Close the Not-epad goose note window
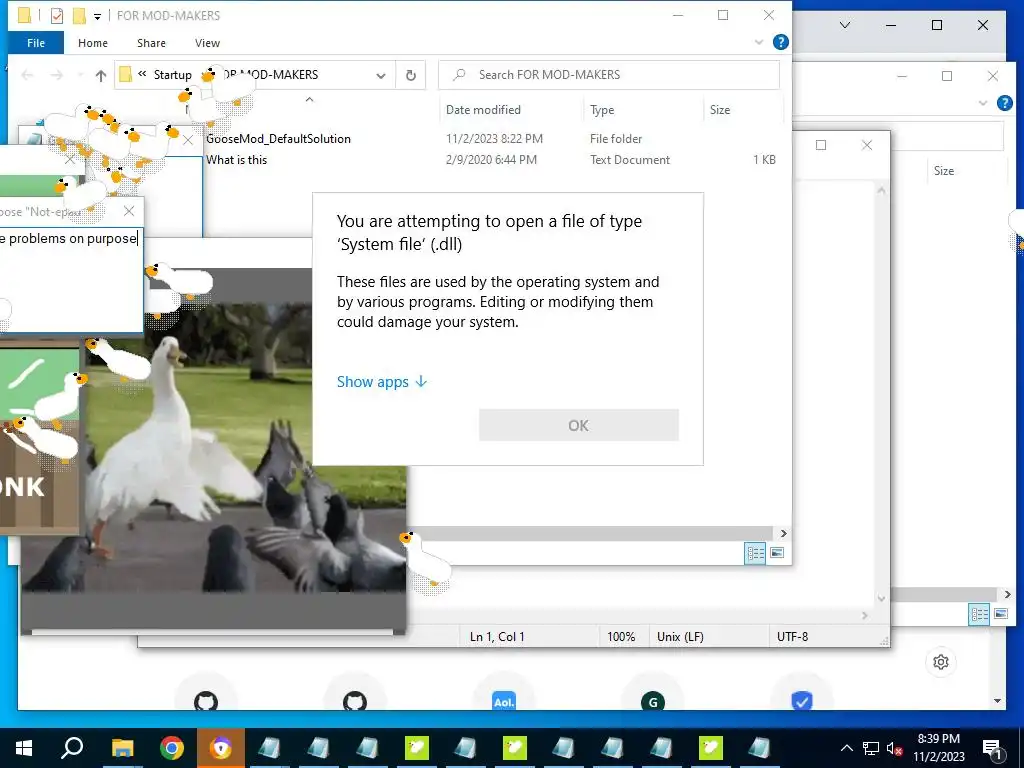Image resolution: width=1024 pixels, height=768 pixels. tap(129, 211)
